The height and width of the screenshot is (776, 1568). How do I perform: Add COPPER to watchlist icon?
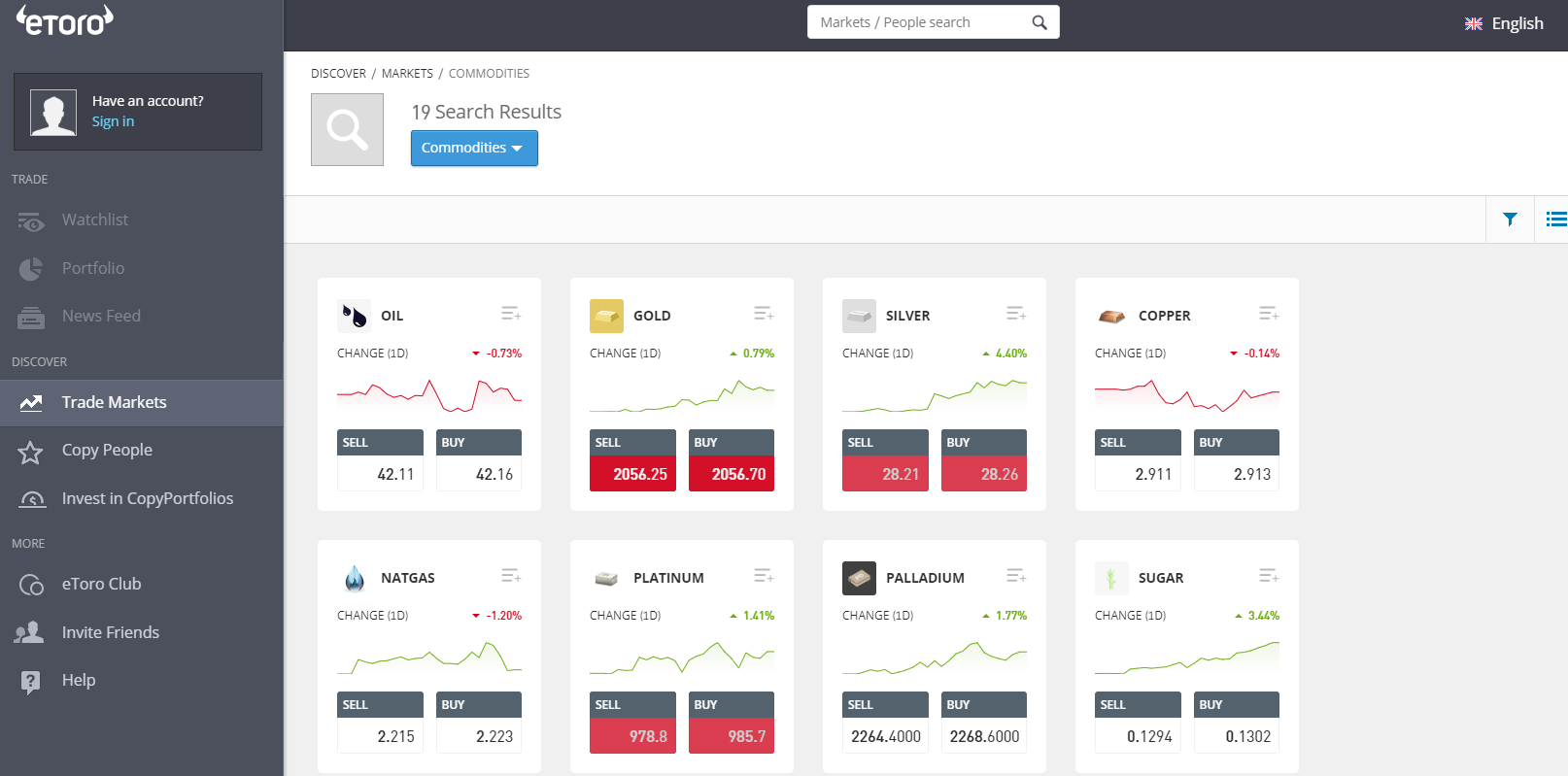pyautogui.click(x=1269, y=314)
